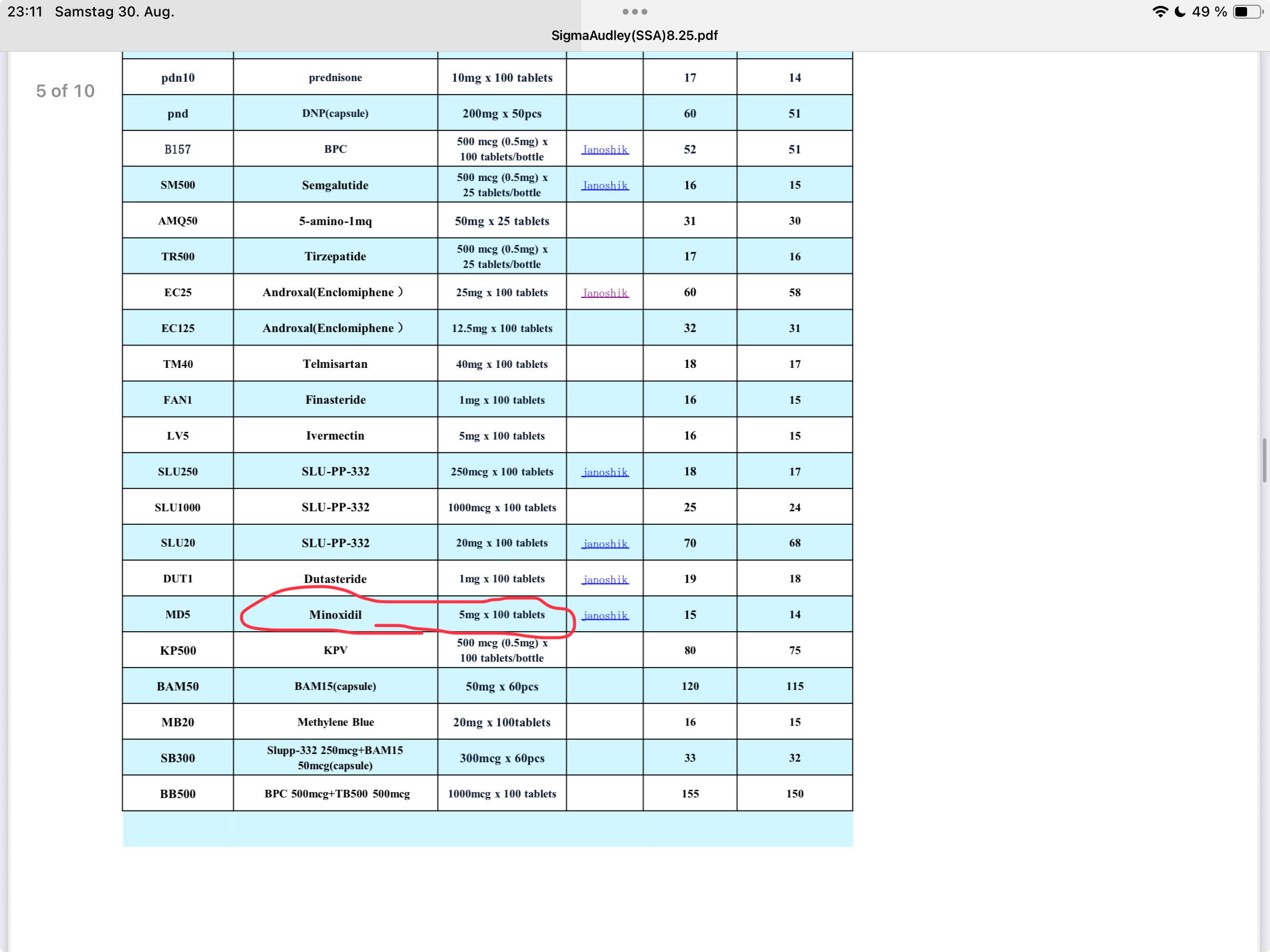Screen dimensions: 1270x952
Task: Select the price '70' in SLU20 row
Action: tap(690, 543)
